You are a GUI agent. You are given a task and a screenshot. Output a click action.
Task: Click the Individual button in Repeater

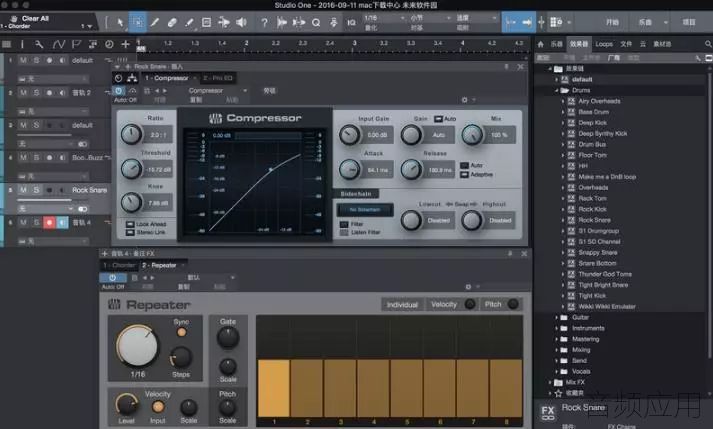[x=402, y=305]
